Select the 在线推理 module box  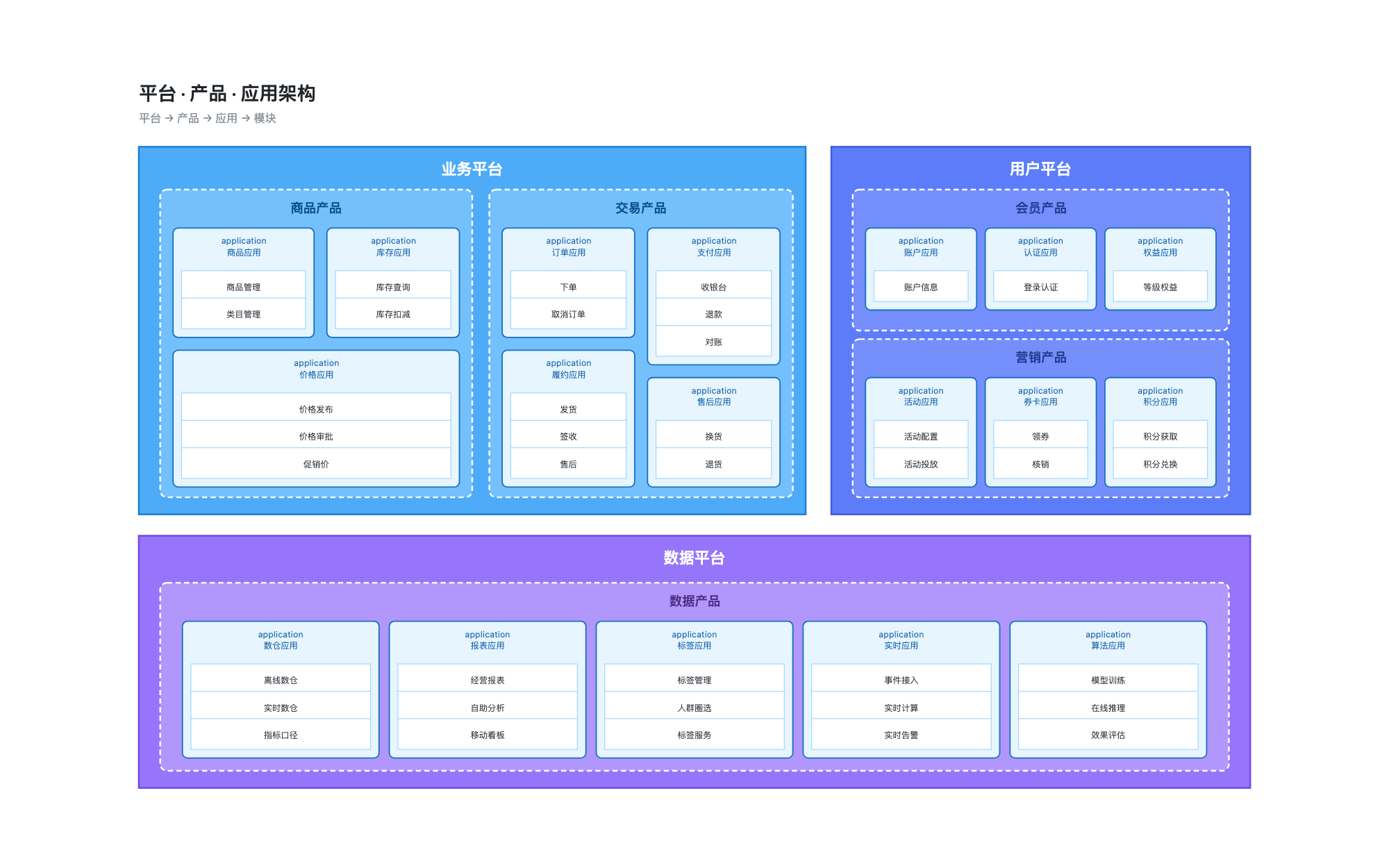(1108, 706)
